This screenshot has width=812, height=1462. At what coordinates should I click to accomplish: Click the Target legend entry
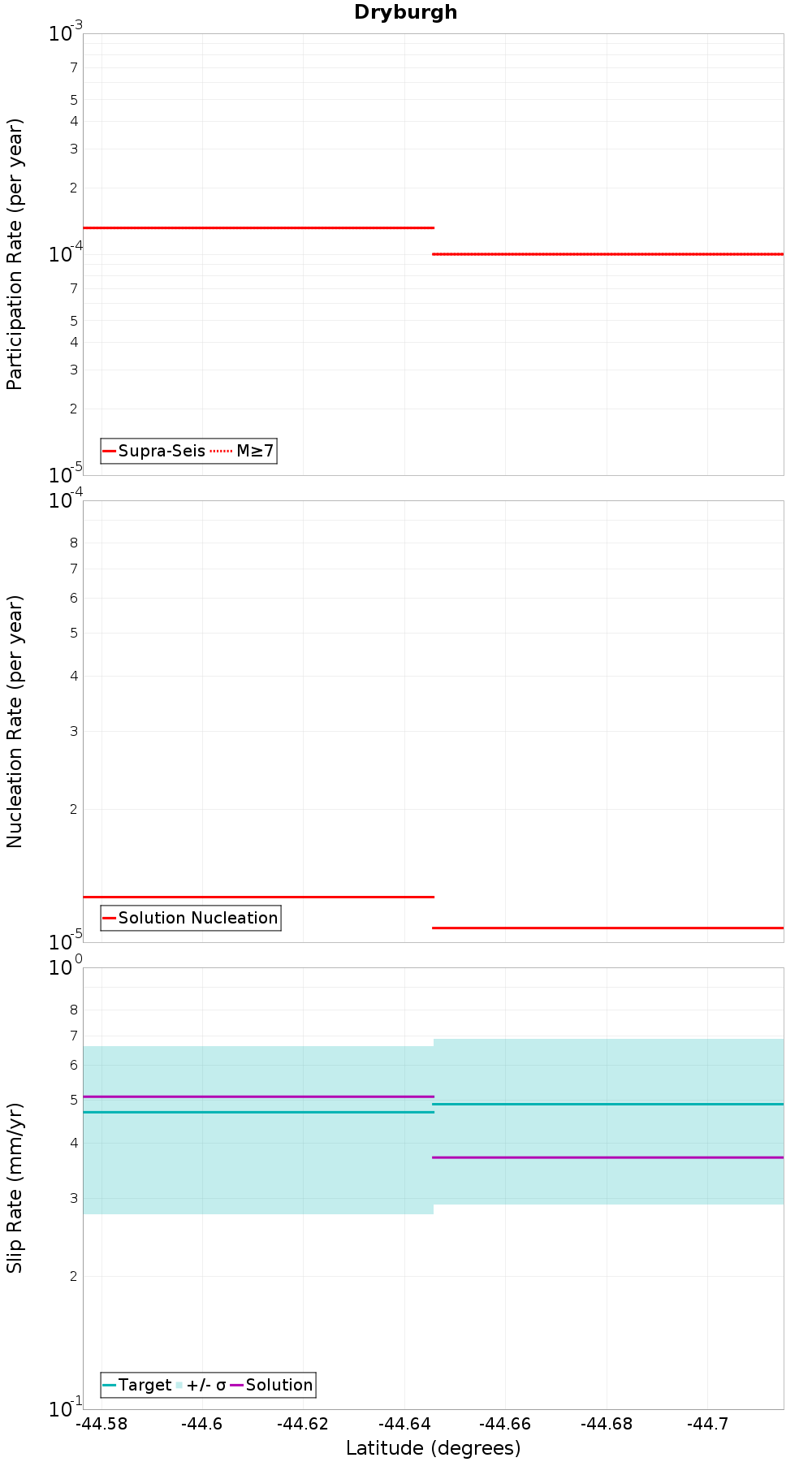tap(137, 1385)
